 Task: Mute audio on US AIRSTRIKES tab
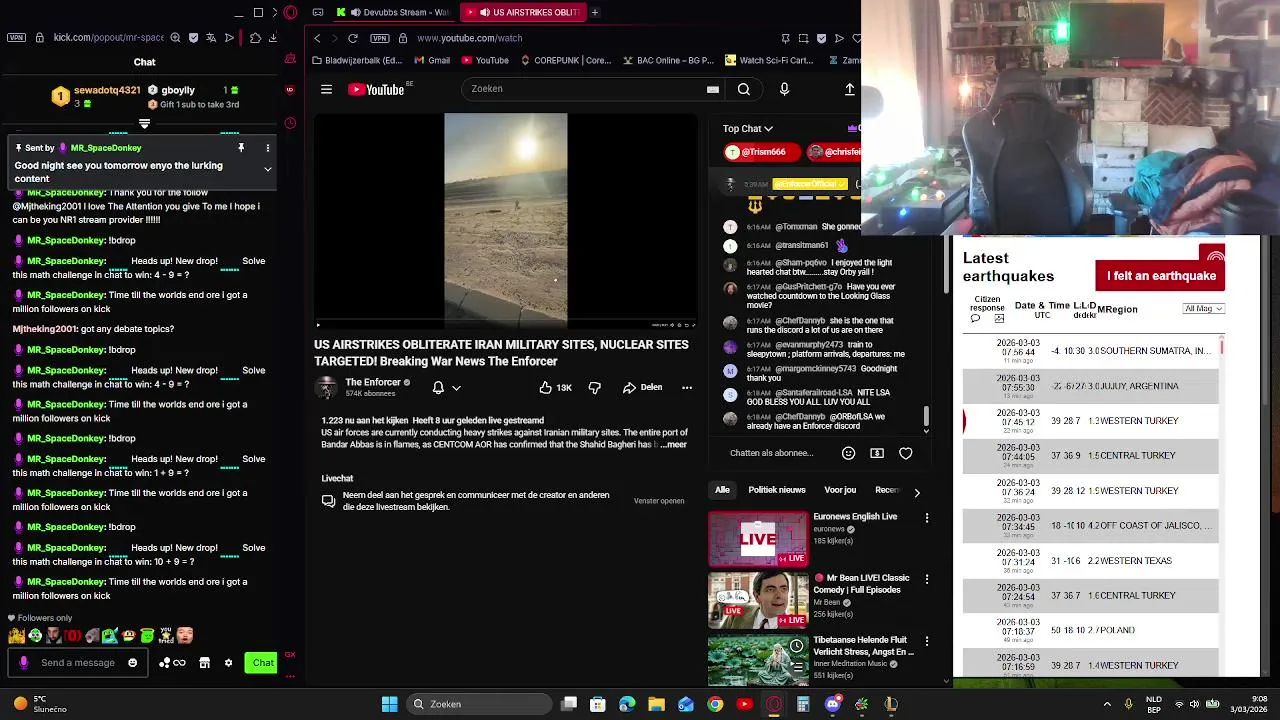point(484,13)
